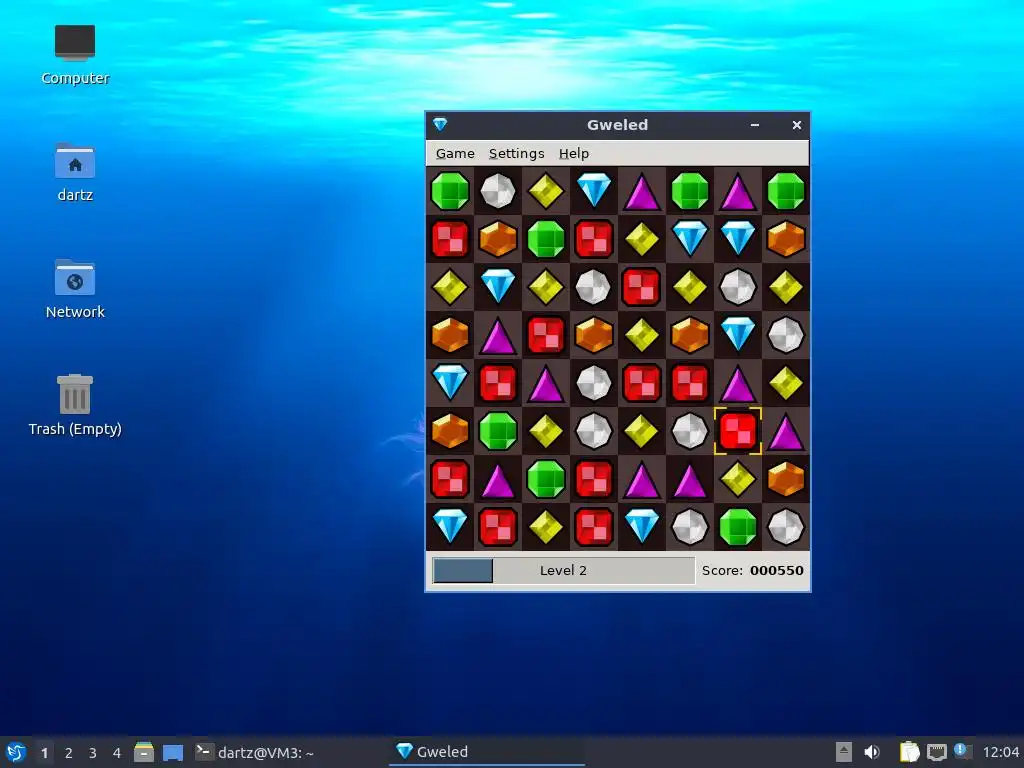Click the Gweled diamond icon in the title bar
Screen dimensions: 1024x768
pos(440,124)
